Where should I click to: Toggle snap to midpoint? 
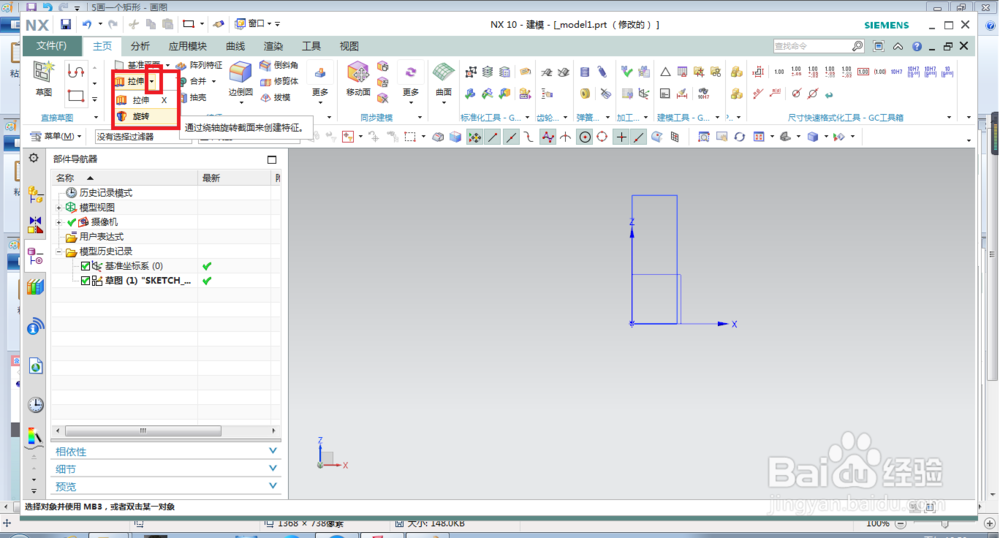[x=511, y=136]
